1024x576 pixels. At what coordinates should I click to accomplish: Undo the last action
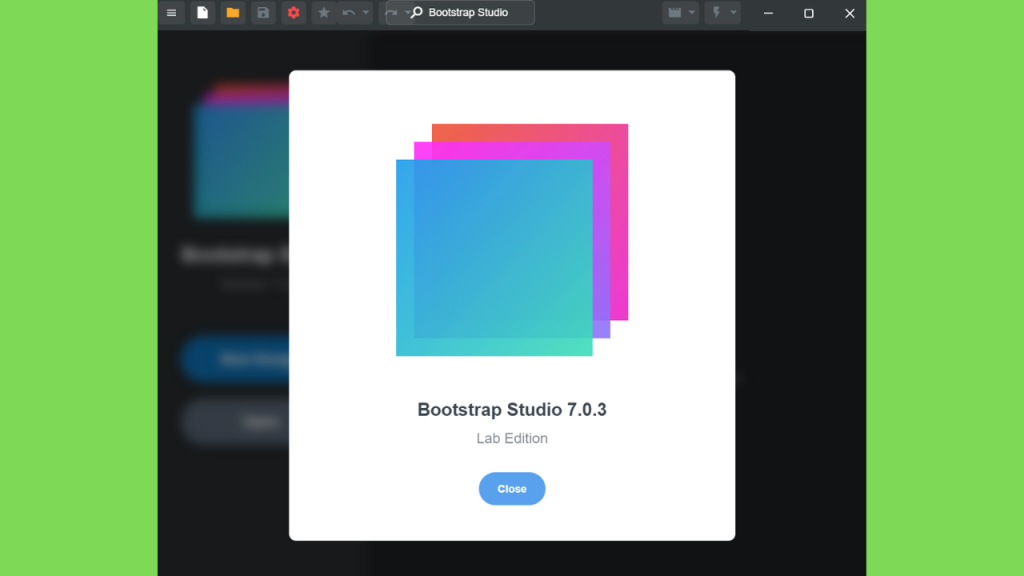pos(349,12)
